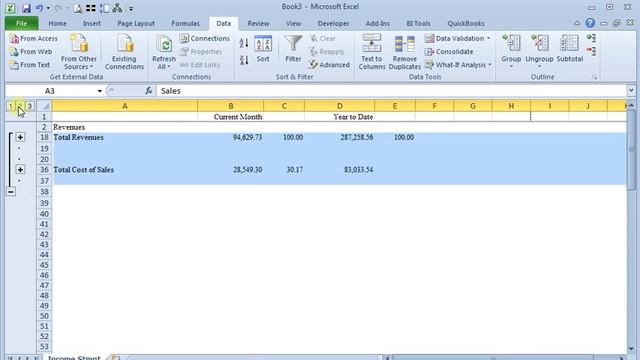Open Excel Help question mark

[590, 23]
